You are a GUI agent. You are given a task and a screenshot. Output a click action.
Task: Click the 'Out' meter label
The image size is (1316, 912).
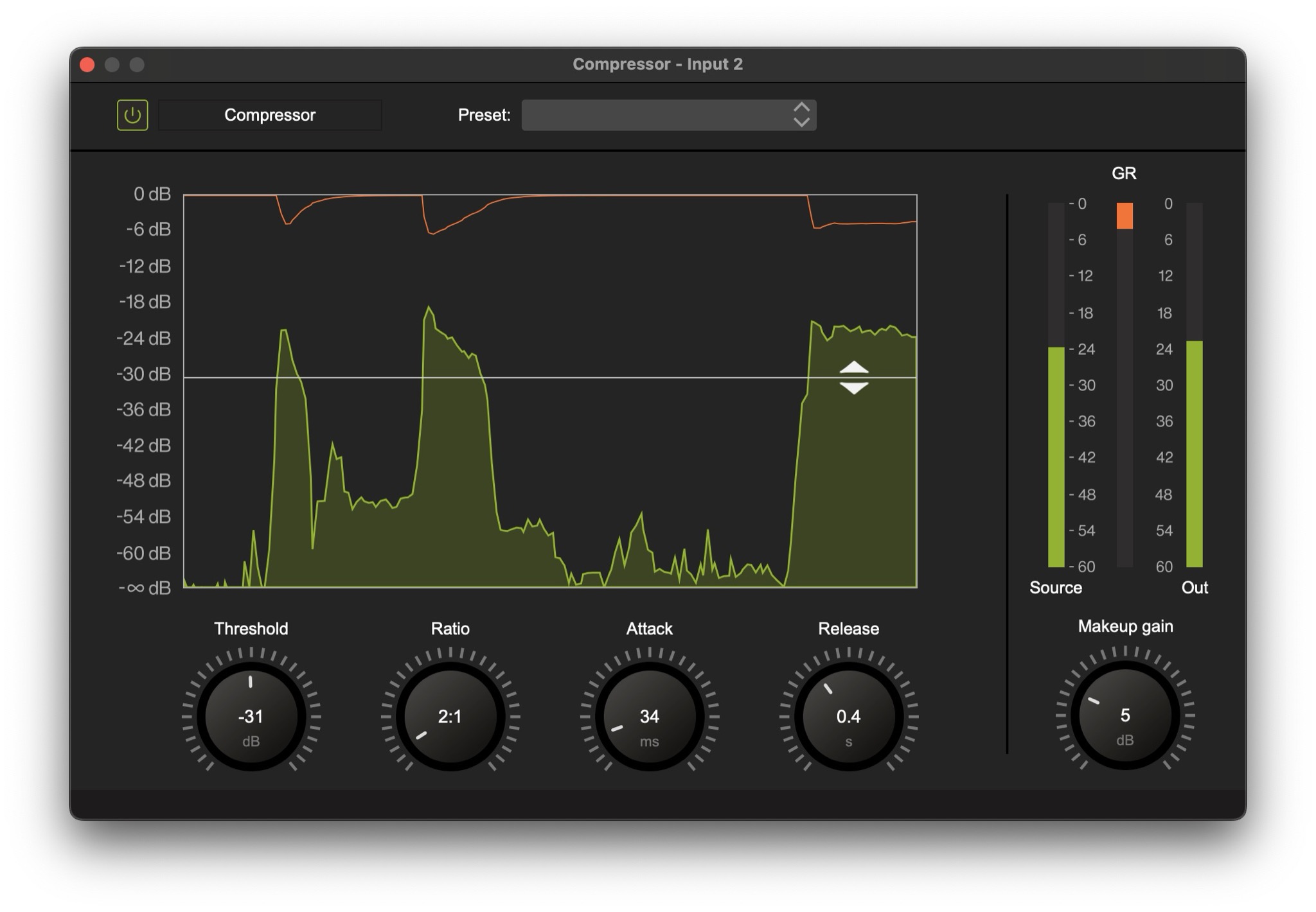point(1195,588)
